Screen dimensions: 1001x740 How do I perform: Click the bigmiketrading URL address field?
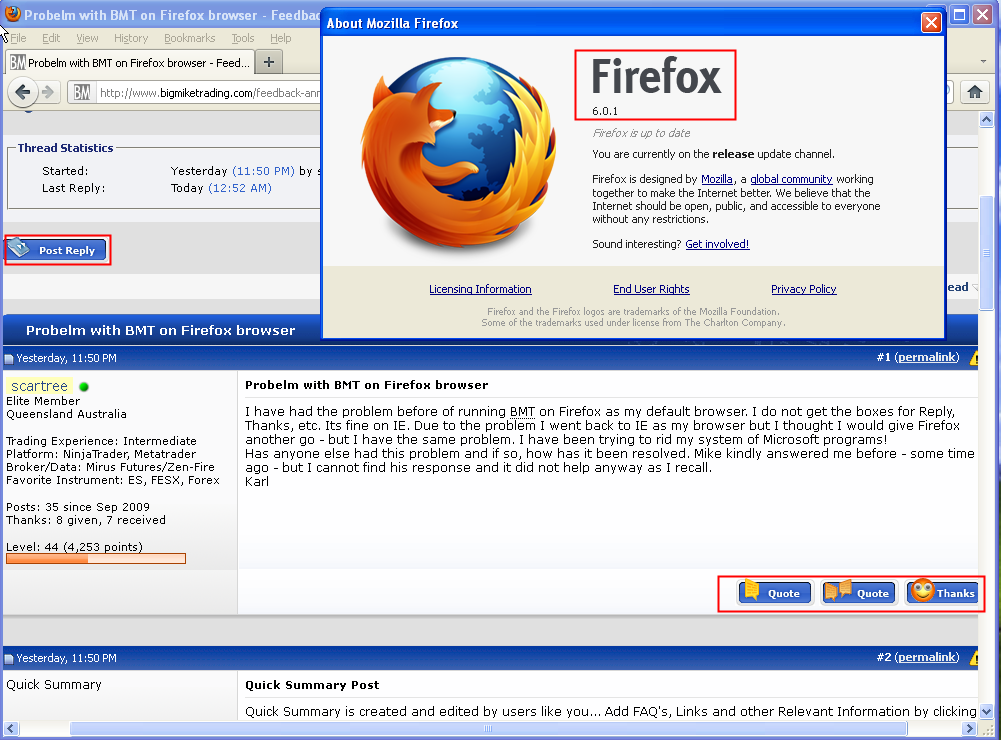(x=208, y=93)
